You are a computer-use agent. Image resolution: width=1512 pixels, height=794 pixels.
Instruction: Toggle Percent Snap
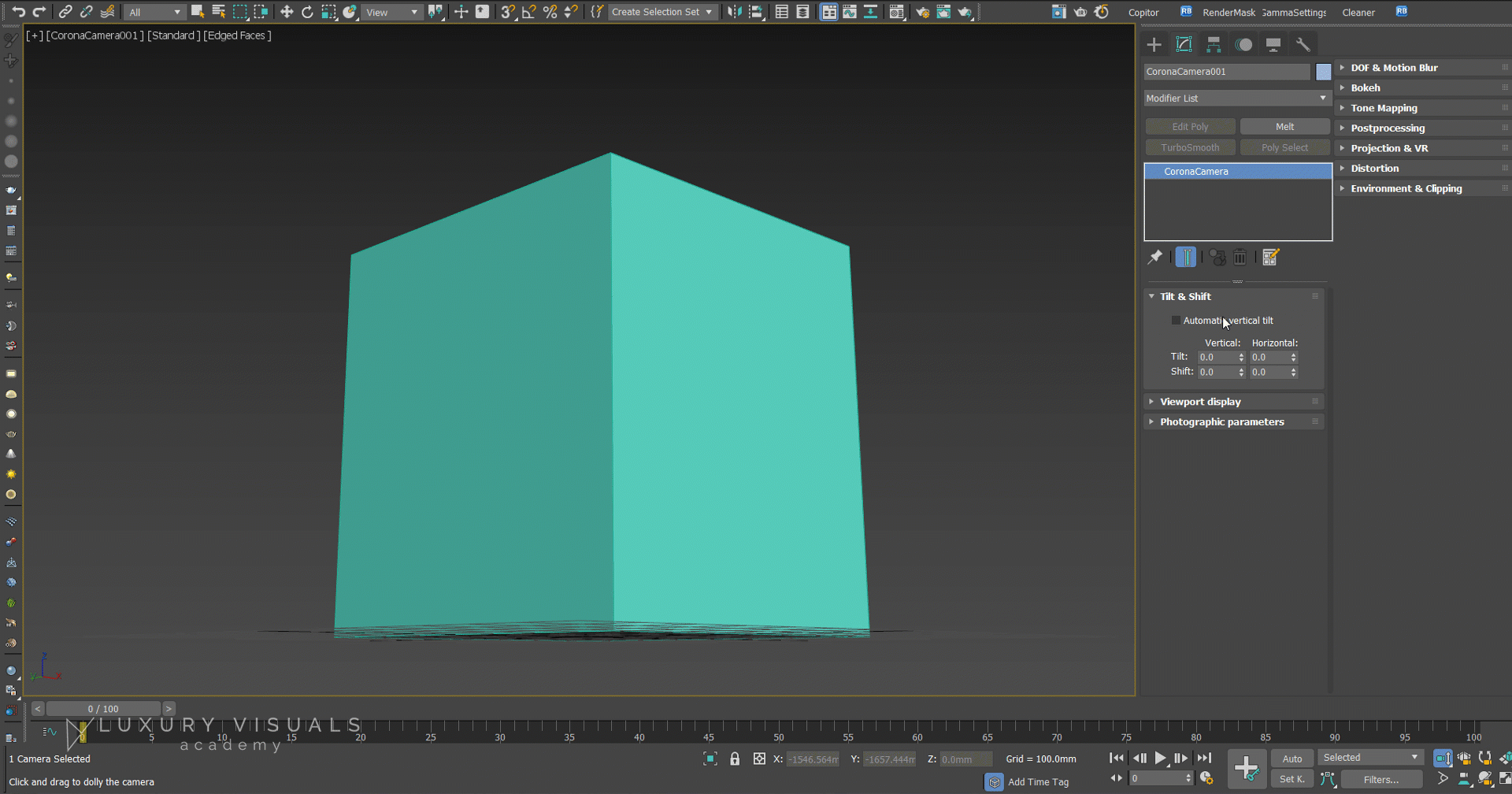click(550, 12)
